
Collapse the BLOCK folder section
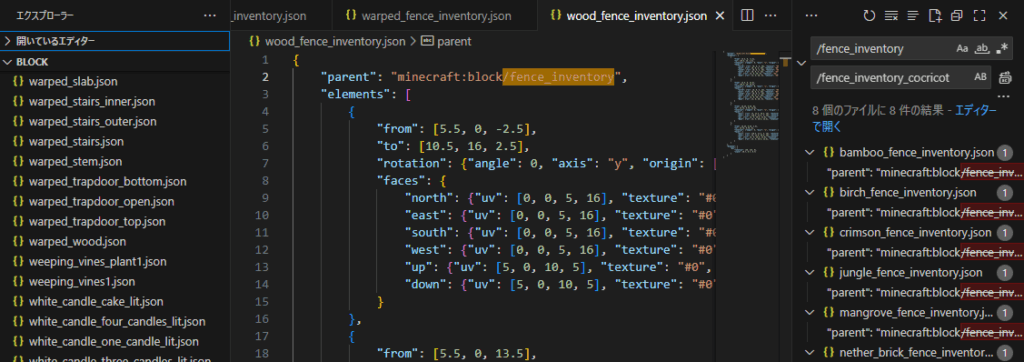(x=115, y=61)
